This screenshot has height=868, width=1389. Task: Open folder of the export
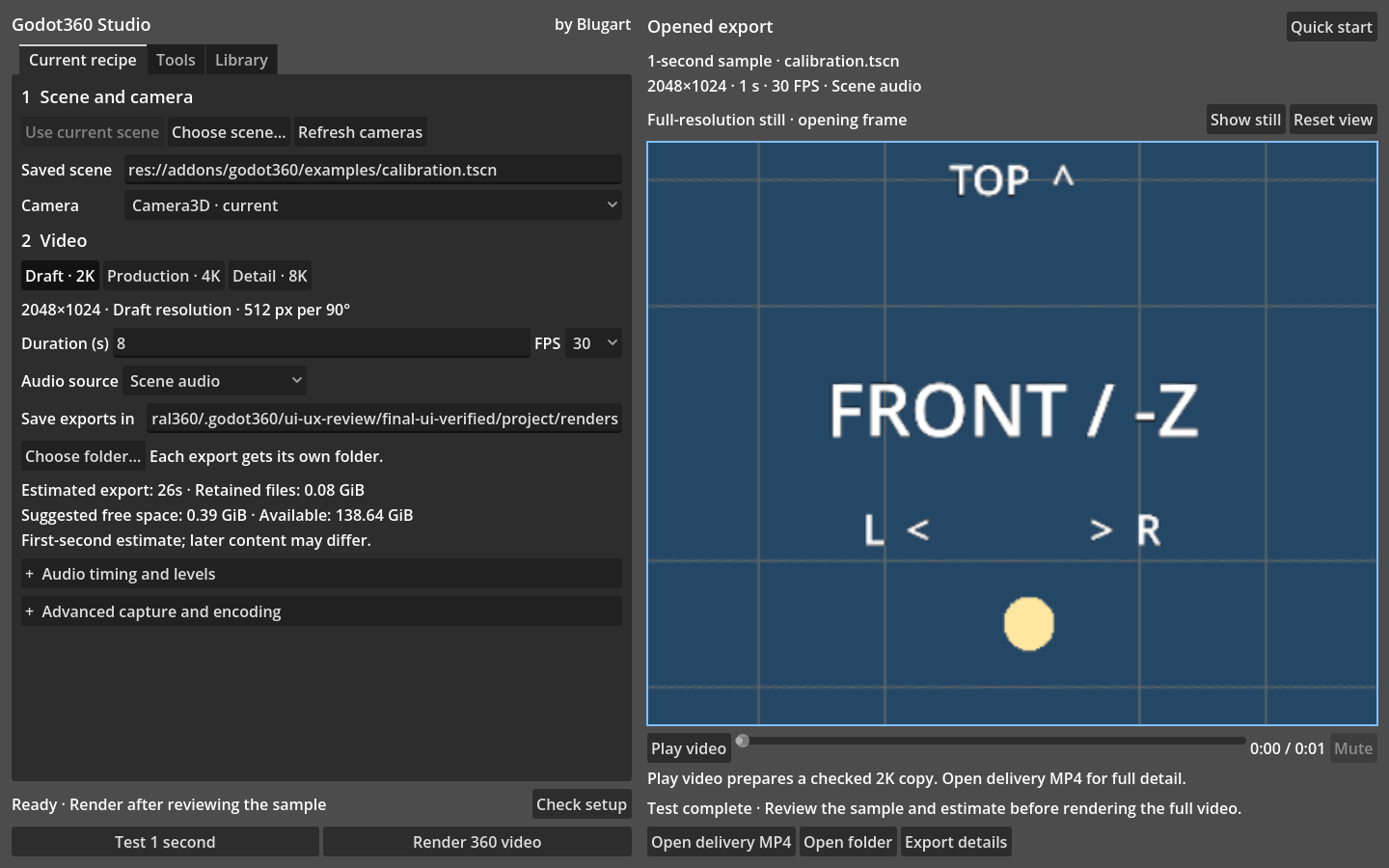point(848,842)
